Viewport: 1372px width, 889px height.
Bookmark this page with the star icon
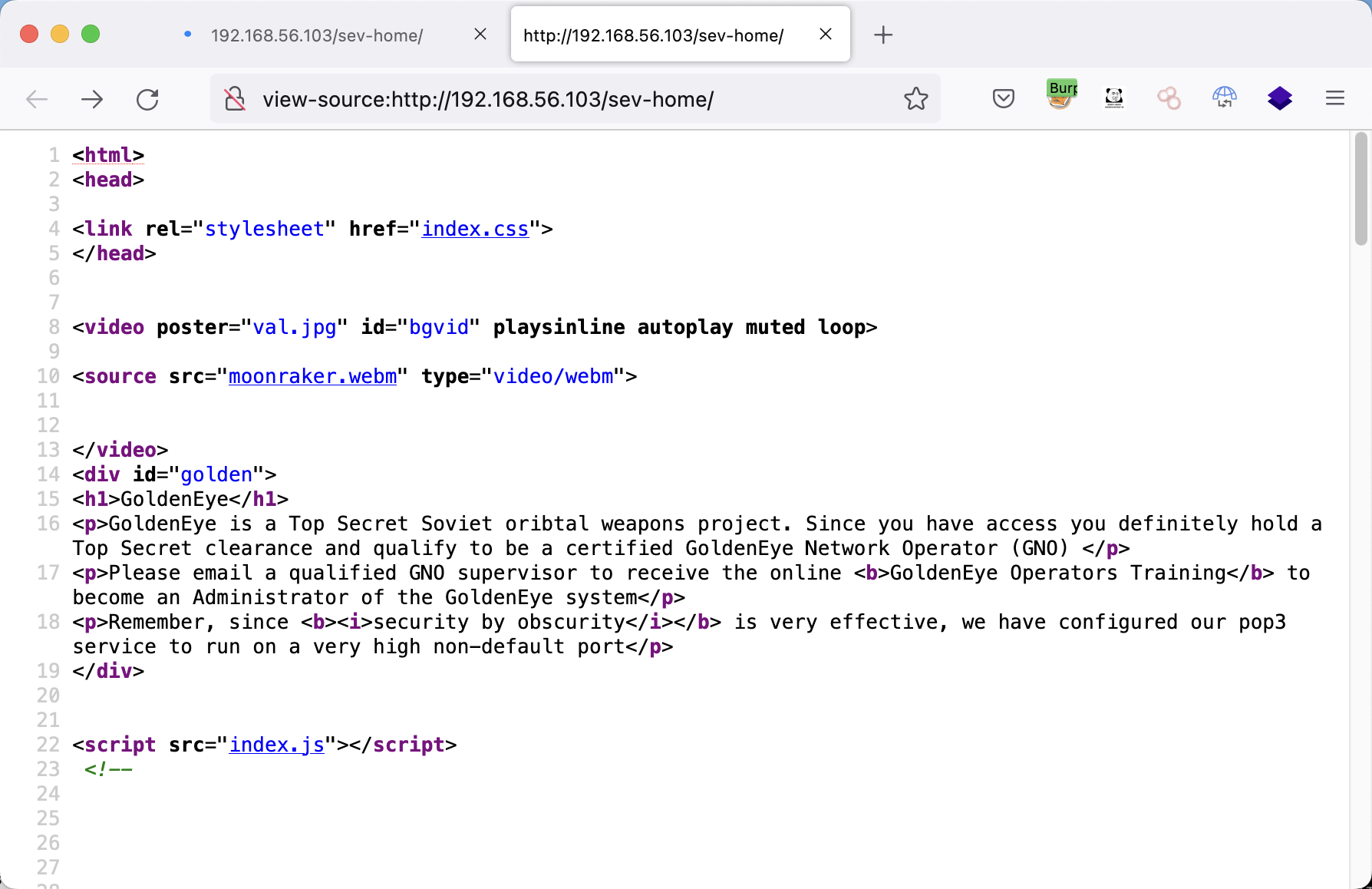915,99
